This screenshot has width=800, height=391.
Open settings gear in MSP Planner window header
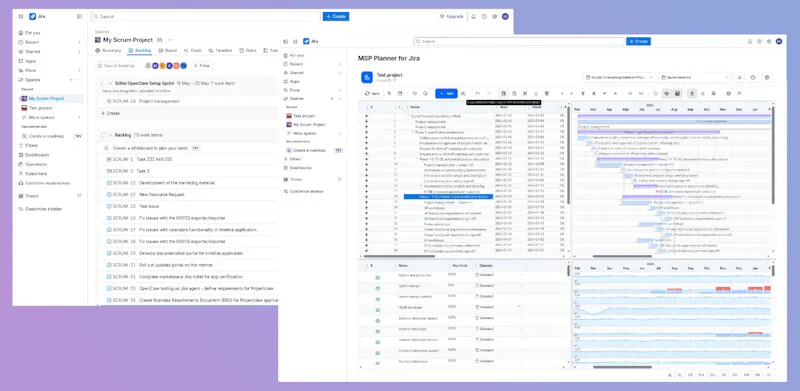point(769,41)
